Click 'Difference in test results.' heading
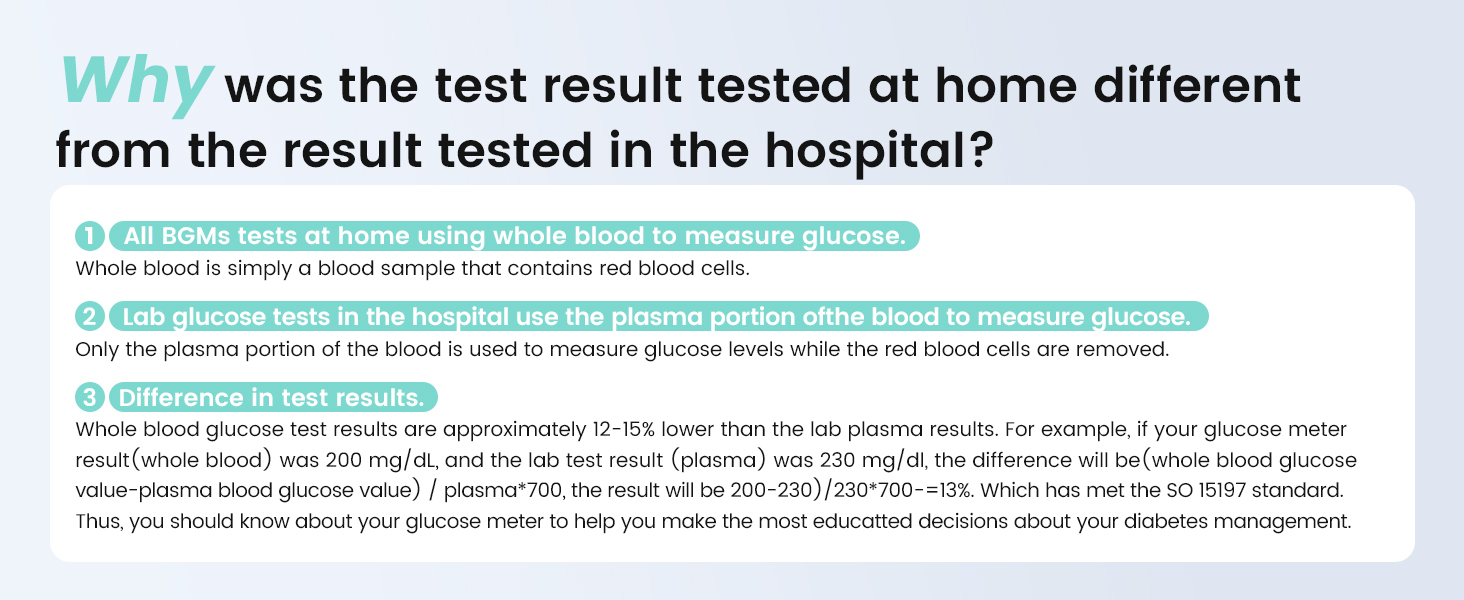Image resolution: width=1464 pixels, height=600 pixels. coord(273,397)
